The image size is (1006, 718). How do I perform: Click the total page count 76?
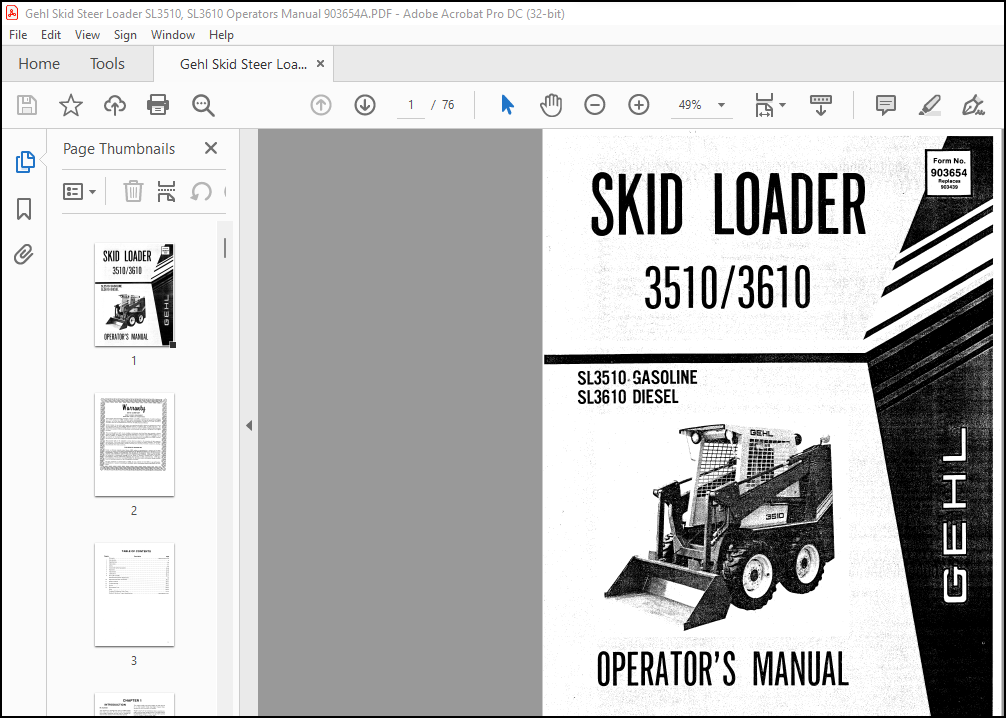tap(448, 105)
